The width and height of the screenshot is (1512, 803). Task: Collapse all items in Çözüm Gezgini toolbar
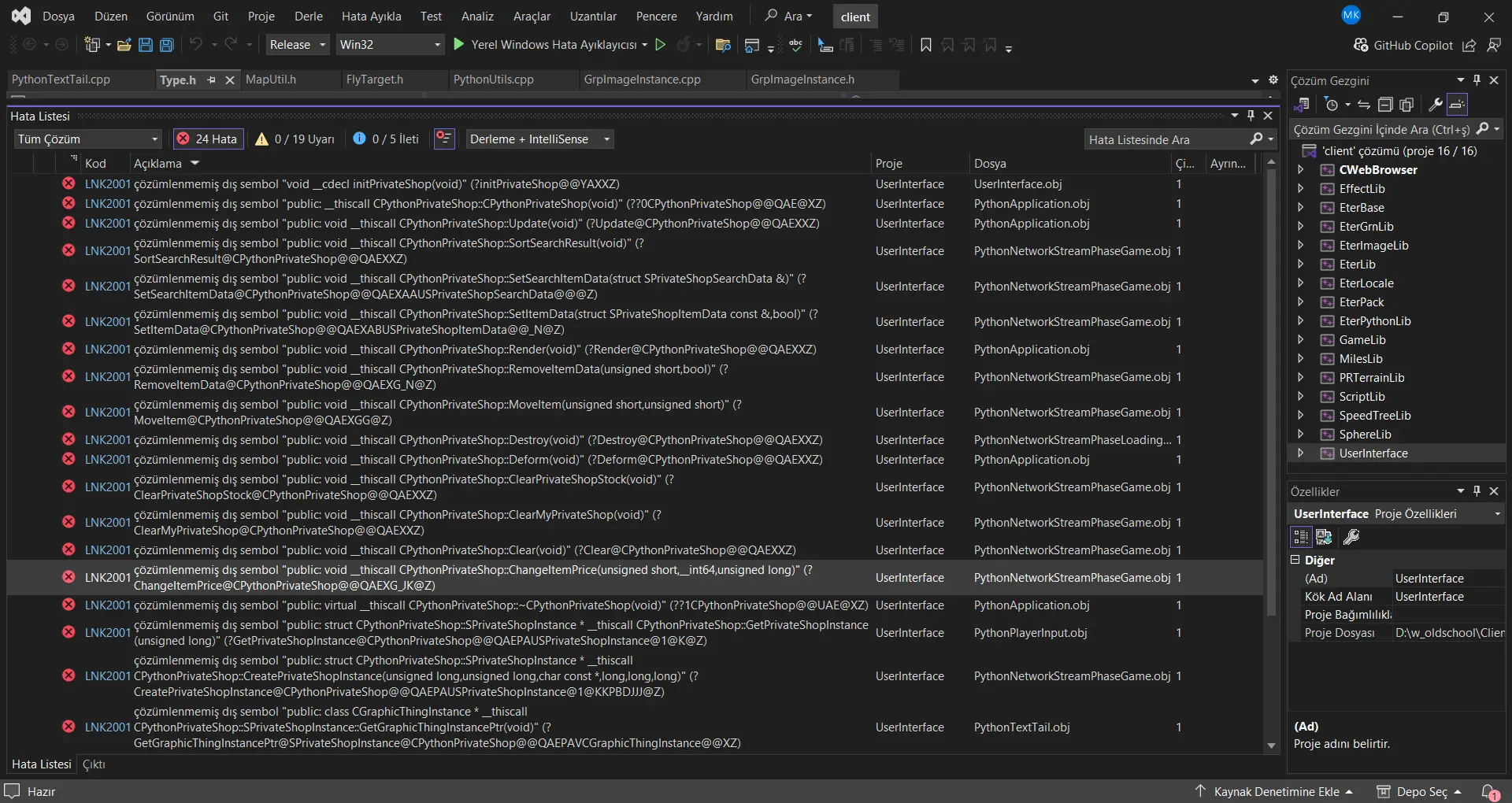[1385, 105]
